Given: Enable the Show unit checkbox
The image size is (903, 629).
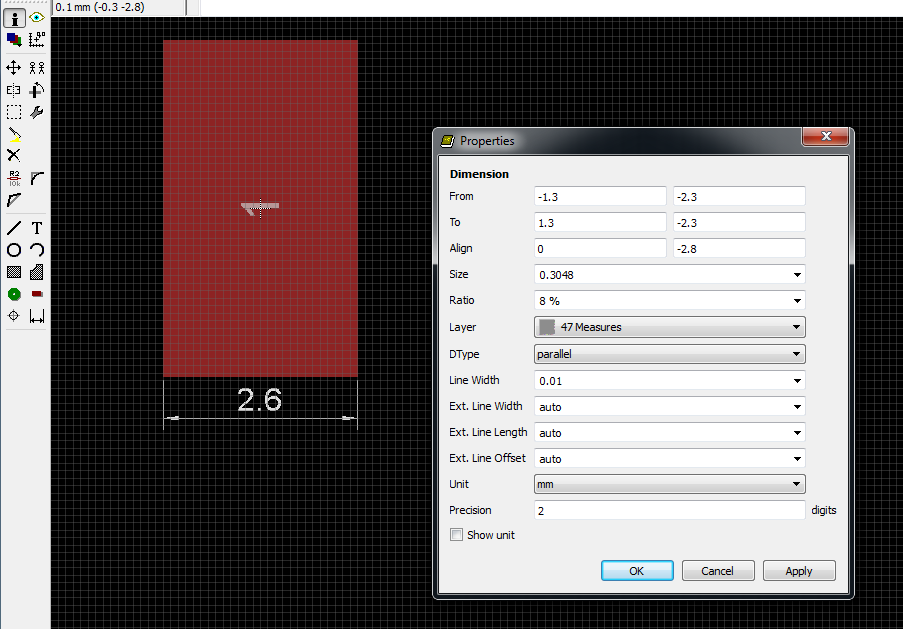Looking at the screenshot, I should [x=456, y=535].
